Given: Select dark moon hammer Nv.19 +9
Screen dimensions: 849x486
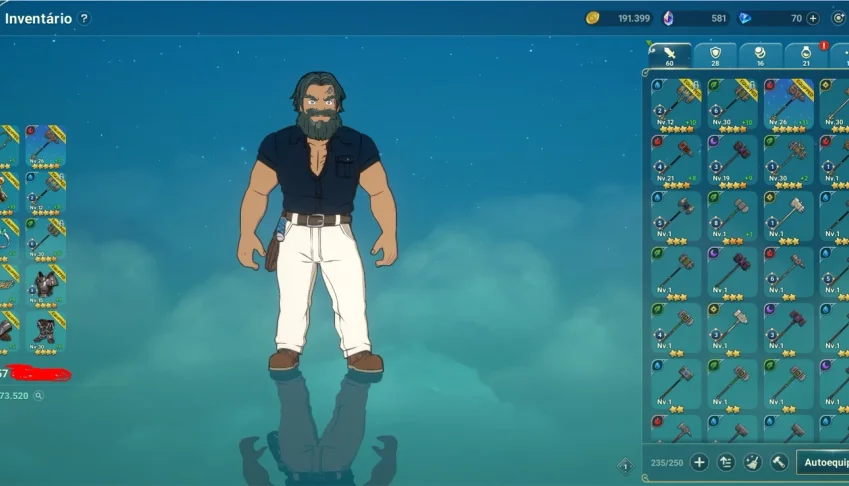Looking at the screenshot, I should tap(732, 161).
